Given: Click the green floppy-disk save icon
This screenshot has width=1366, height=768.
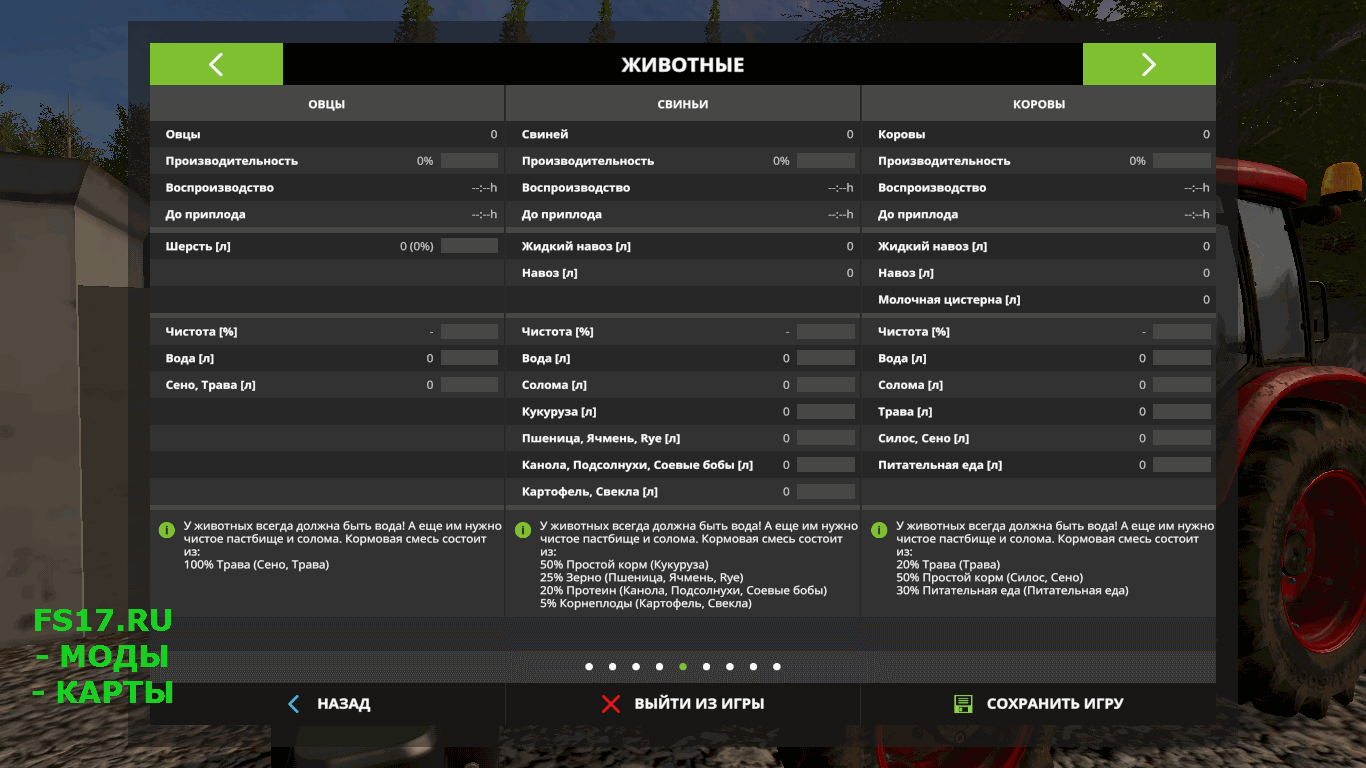Looking at the screenshot, I should click(963, 704).
